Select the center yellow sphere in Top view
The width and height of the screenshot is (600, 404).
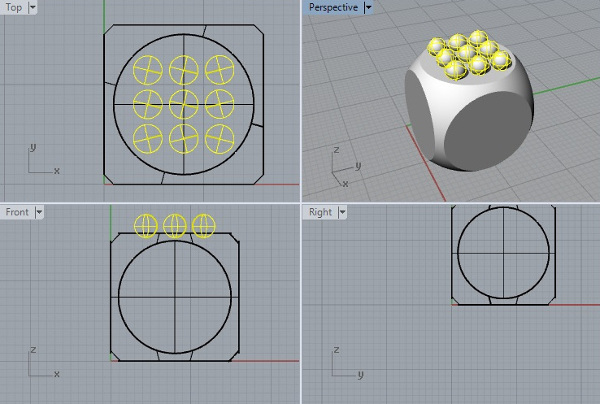pyautogui.click(x=184, y=104)
